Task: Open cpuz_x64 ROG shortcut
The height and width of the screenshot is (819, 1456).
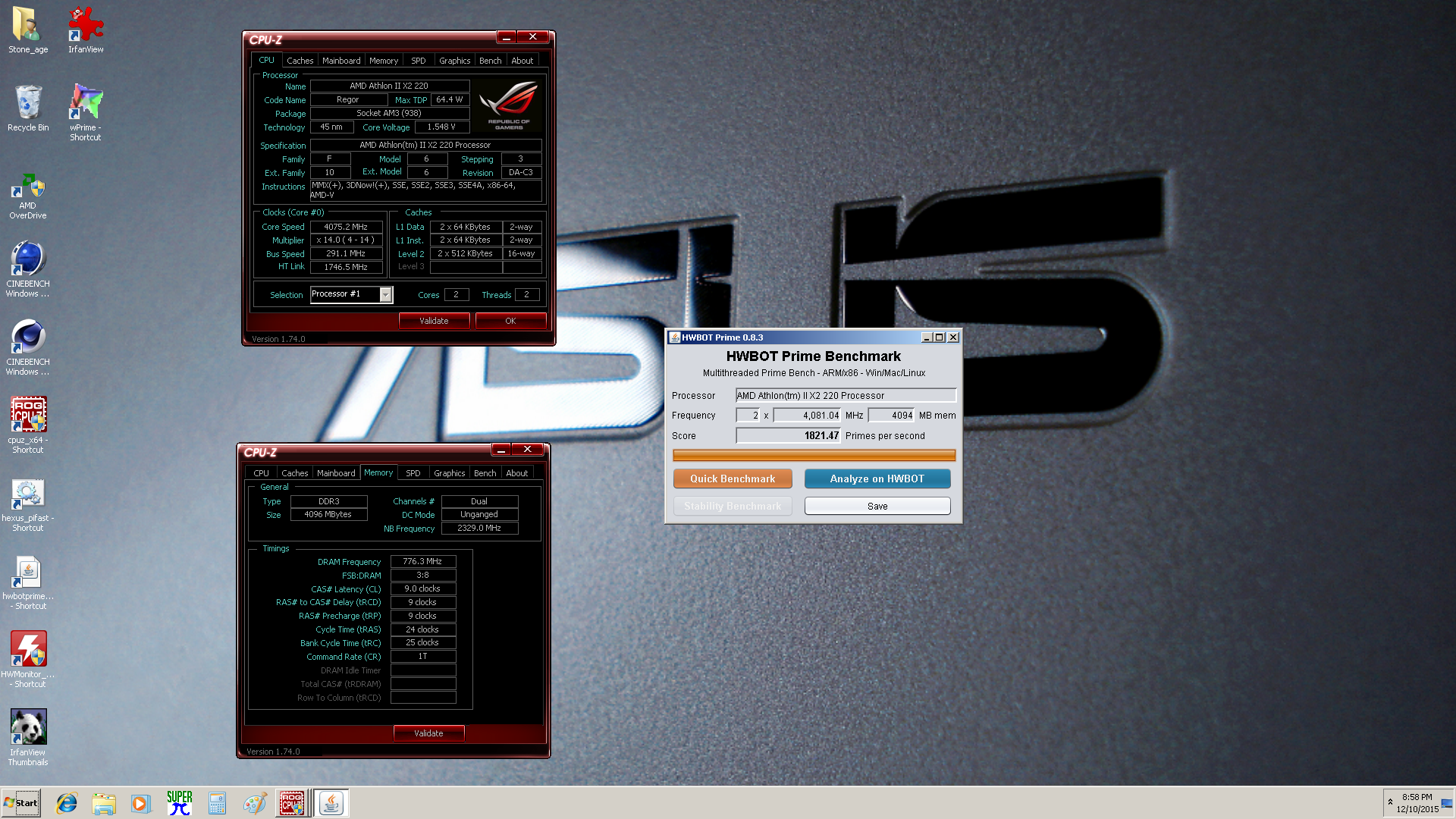Action: click(28, 425)
